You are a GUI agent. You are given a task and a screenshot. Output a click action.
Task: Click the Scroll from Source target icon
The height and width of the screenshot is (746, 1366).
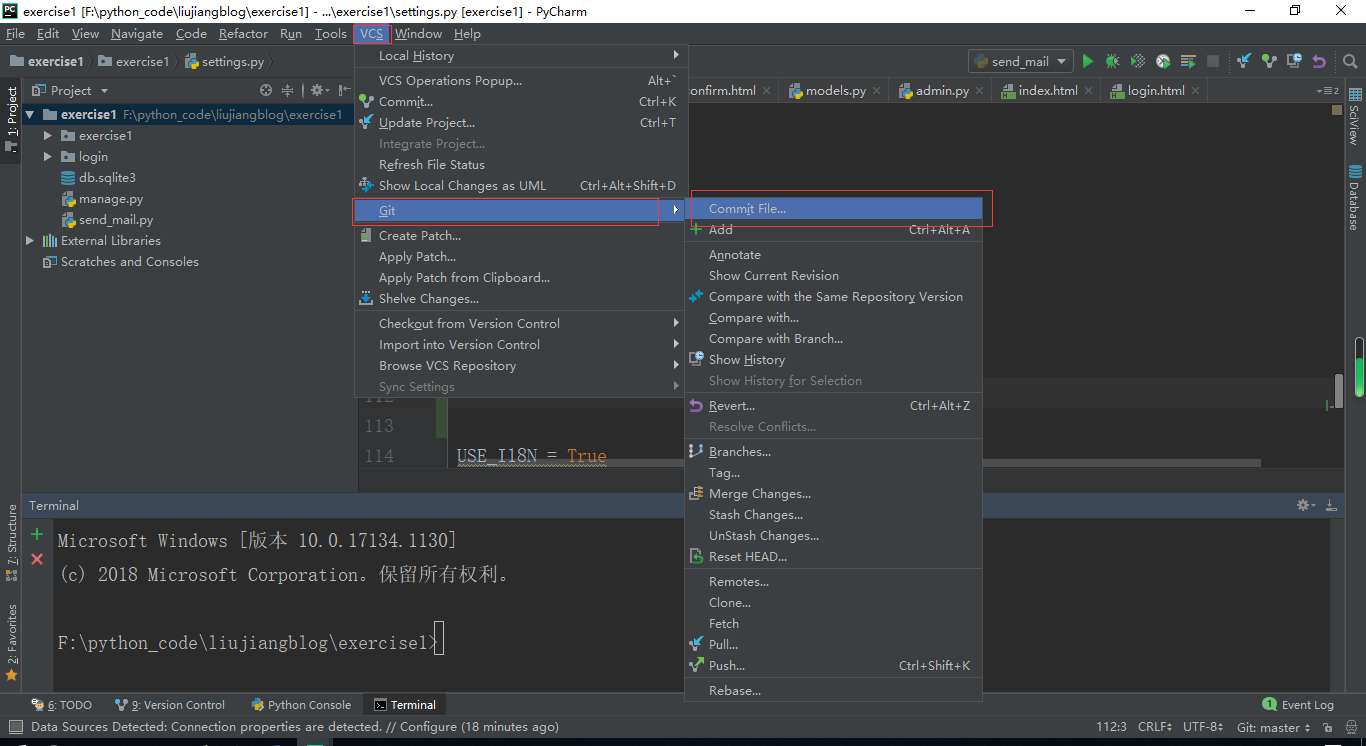266,90
